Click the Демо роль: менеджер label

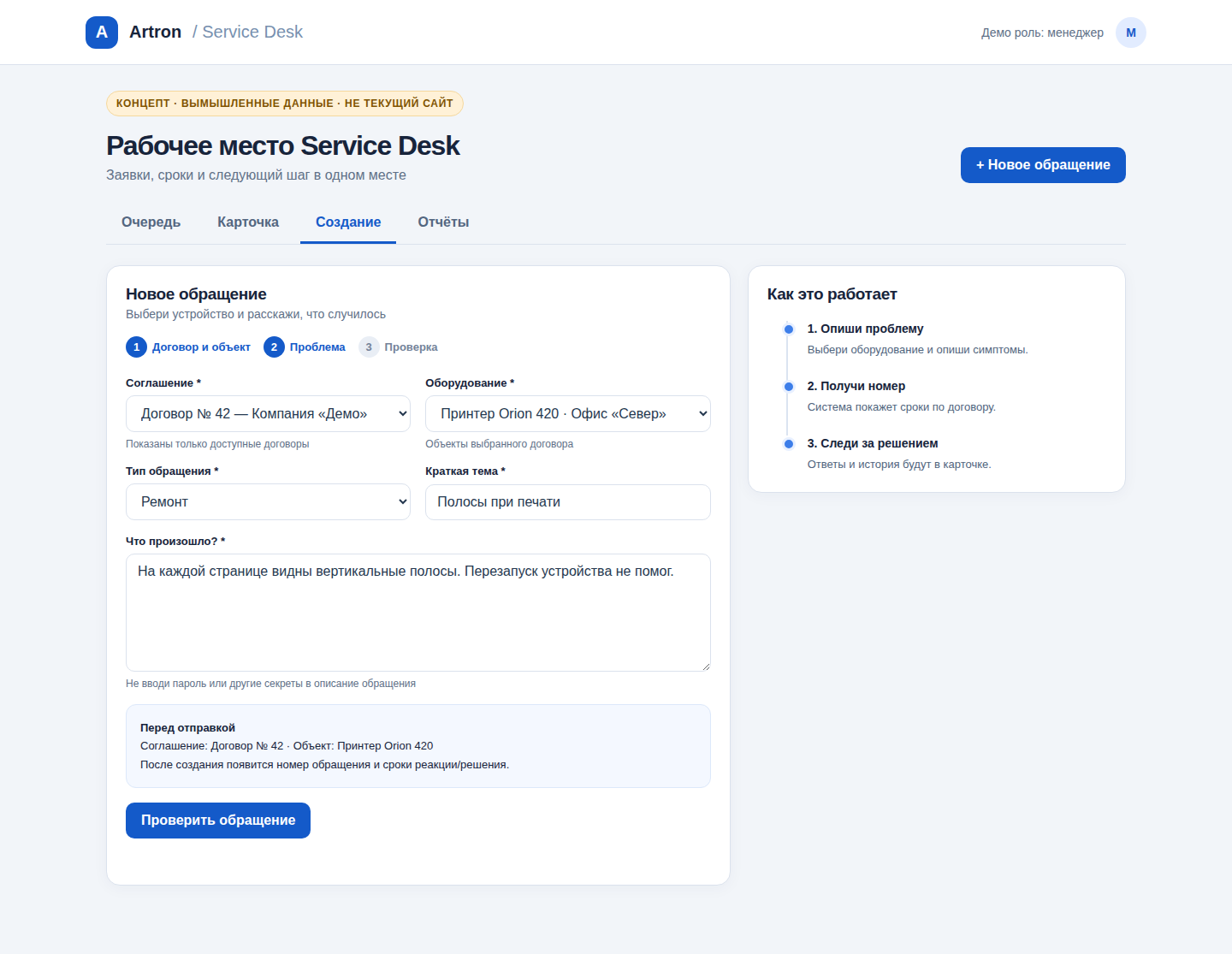point(1042,33)
